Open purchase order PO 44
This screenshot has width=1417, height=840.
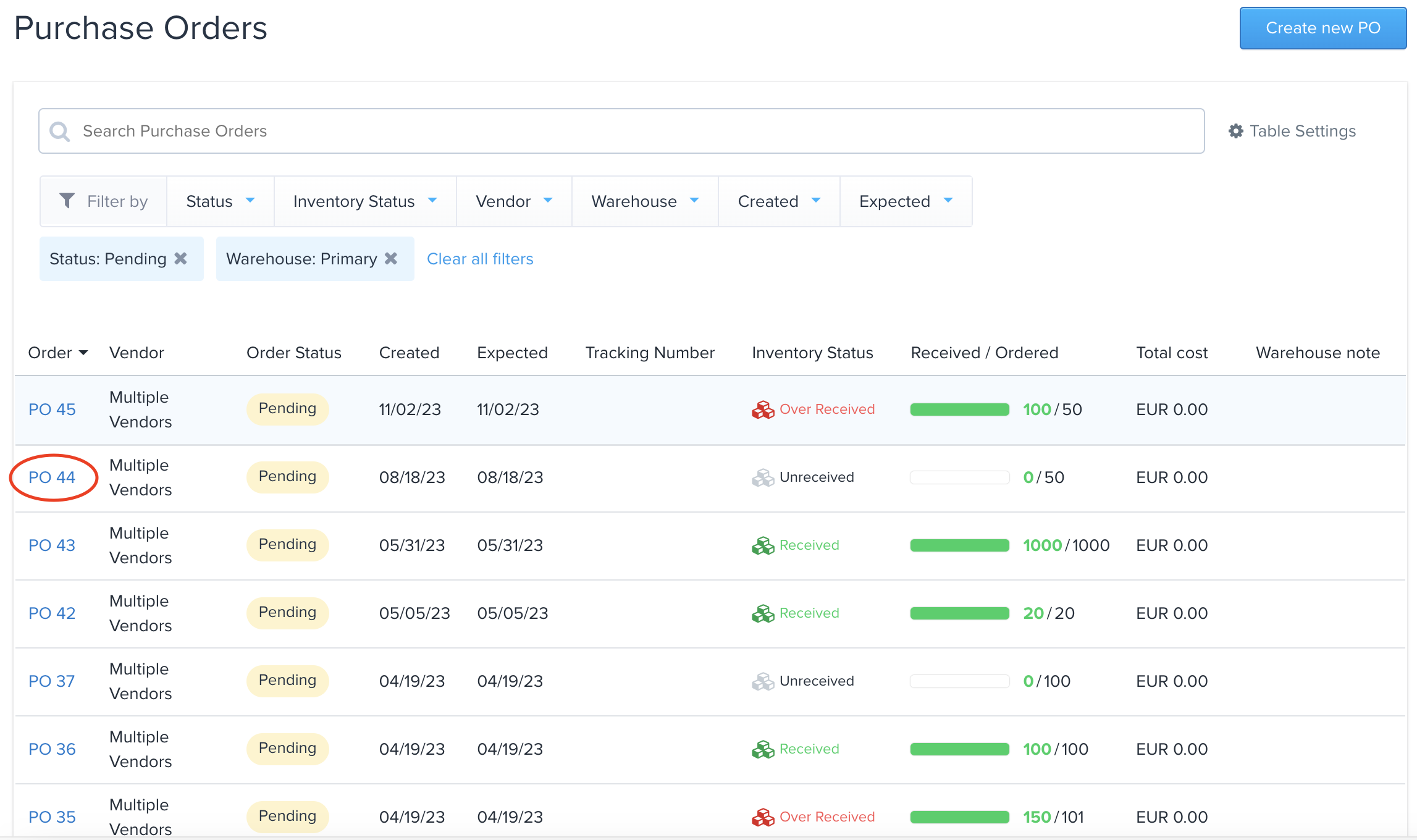click(x=52, y=477)
